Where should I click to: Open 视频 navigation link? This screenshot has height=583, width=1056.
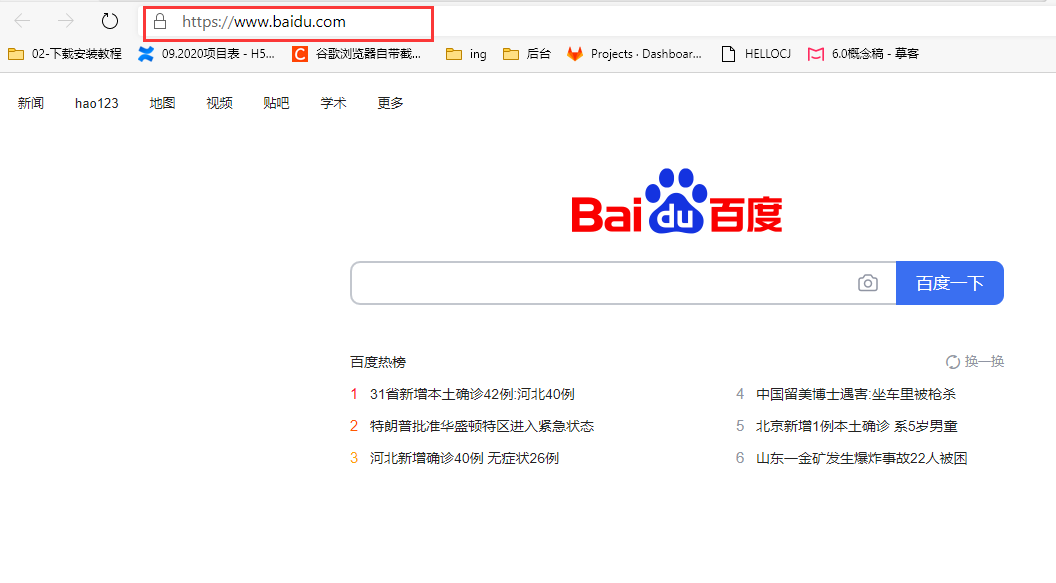[x=220, y=103]
